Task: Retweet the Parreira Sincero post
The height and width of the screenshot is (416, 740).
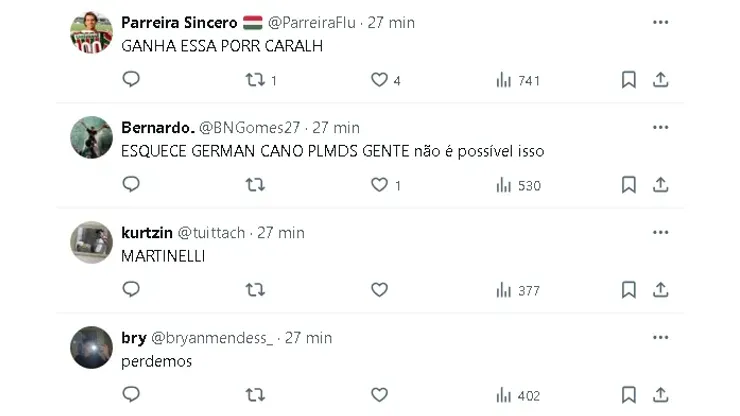Action: pos(255,80)
